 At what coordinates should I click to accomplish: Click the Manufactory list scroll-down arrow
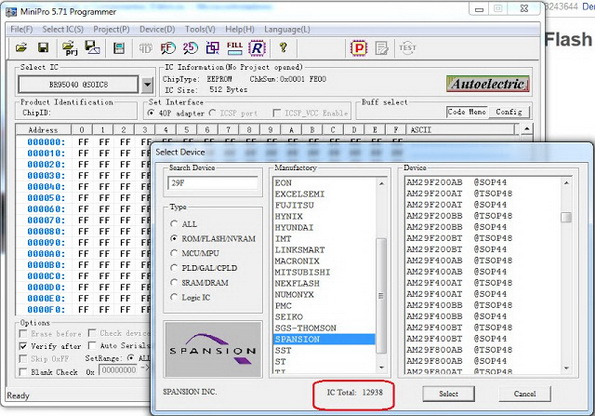(381, 367)
